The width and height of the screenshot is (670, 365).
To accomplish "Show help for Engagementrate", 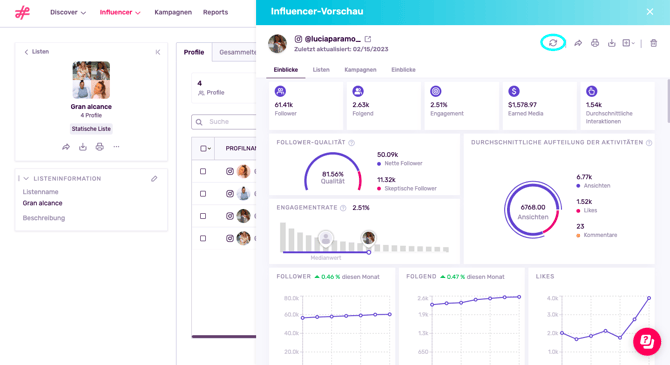I will (343, 208).
